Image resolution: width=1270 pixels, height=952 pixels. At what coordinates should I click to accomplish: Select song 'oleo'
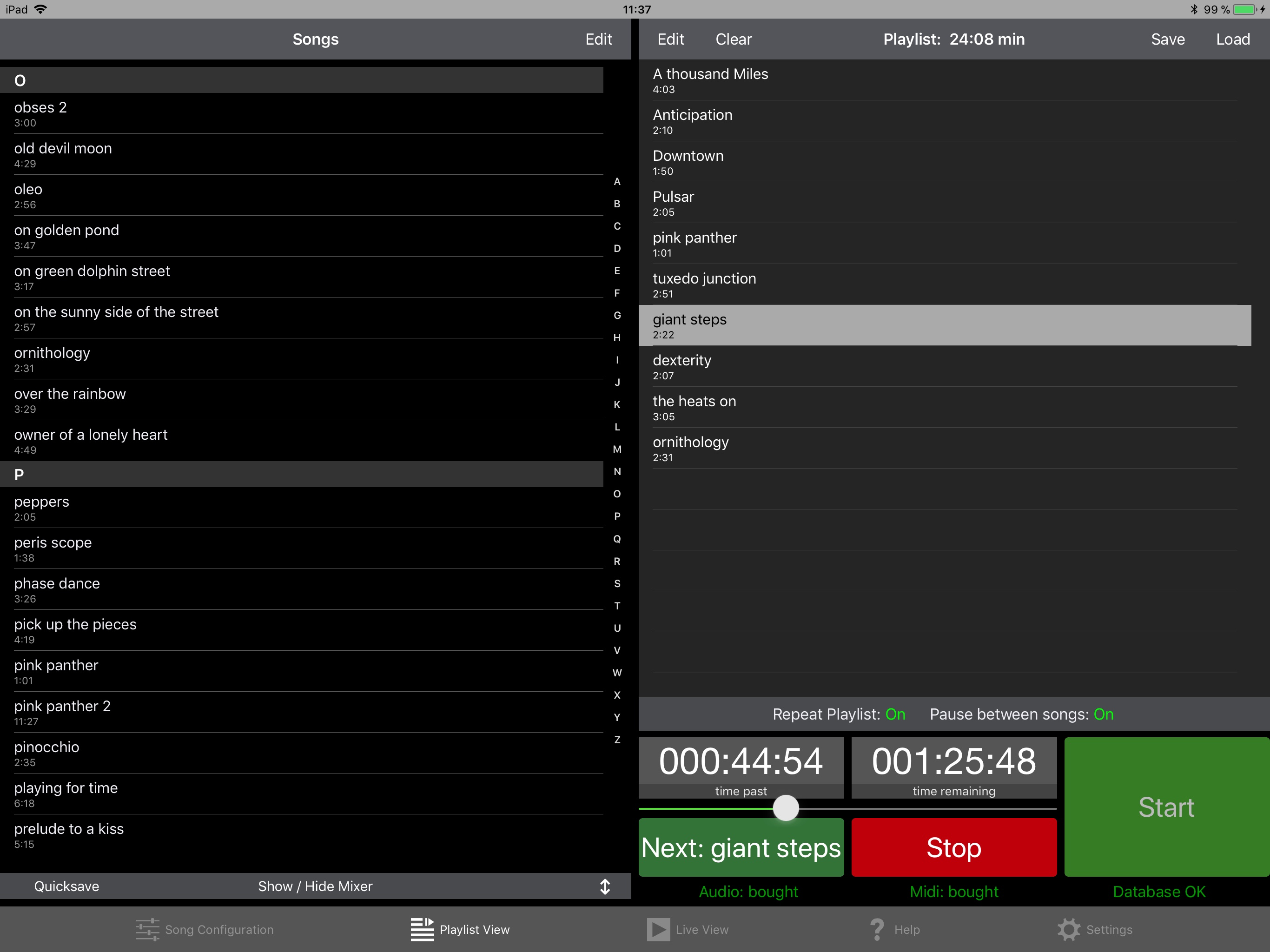tap(301, 195)
